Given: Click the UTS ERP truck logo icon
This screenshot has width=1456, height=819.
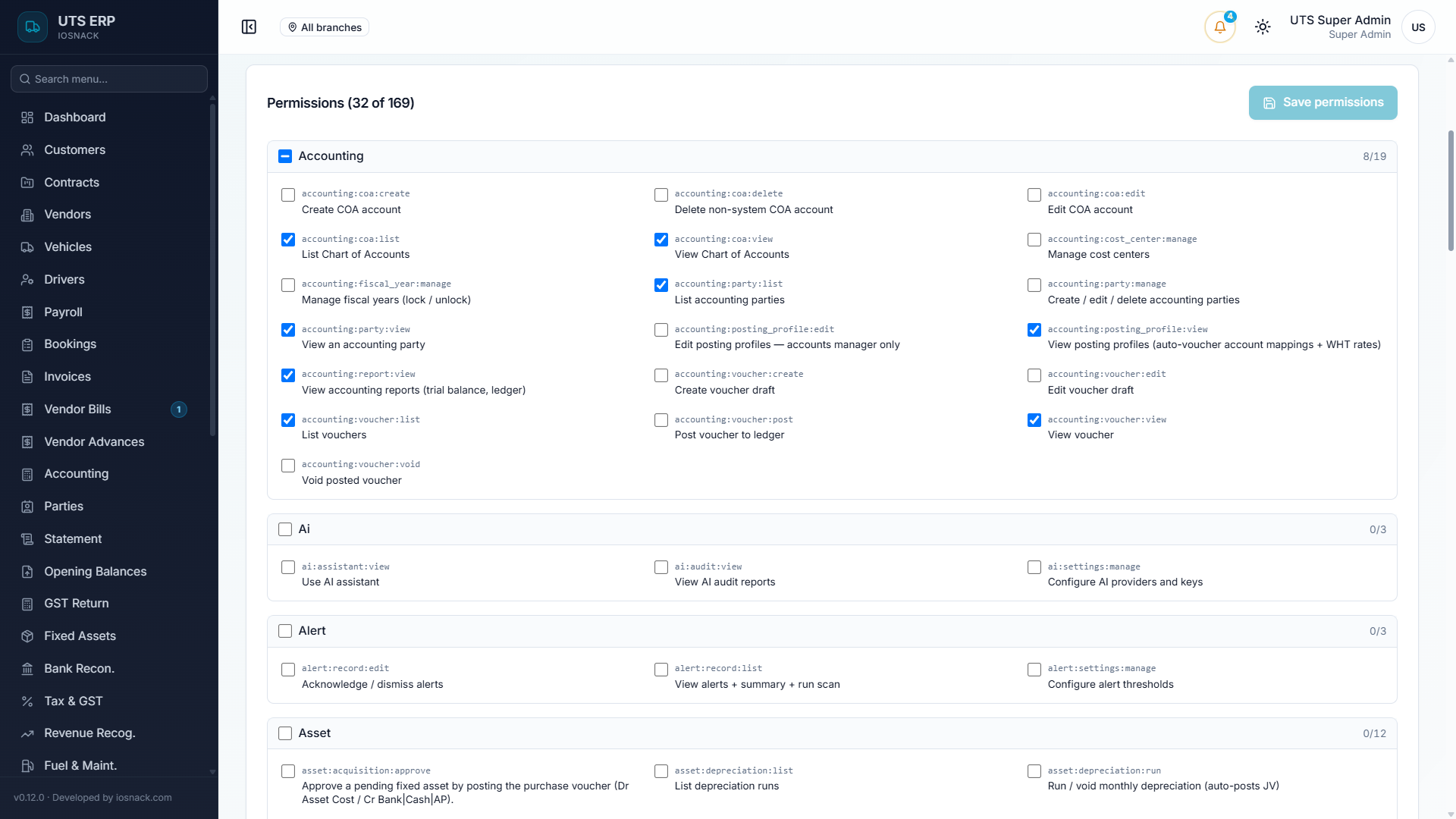Looking at the screenshot, I should click(x=32, y=27).
